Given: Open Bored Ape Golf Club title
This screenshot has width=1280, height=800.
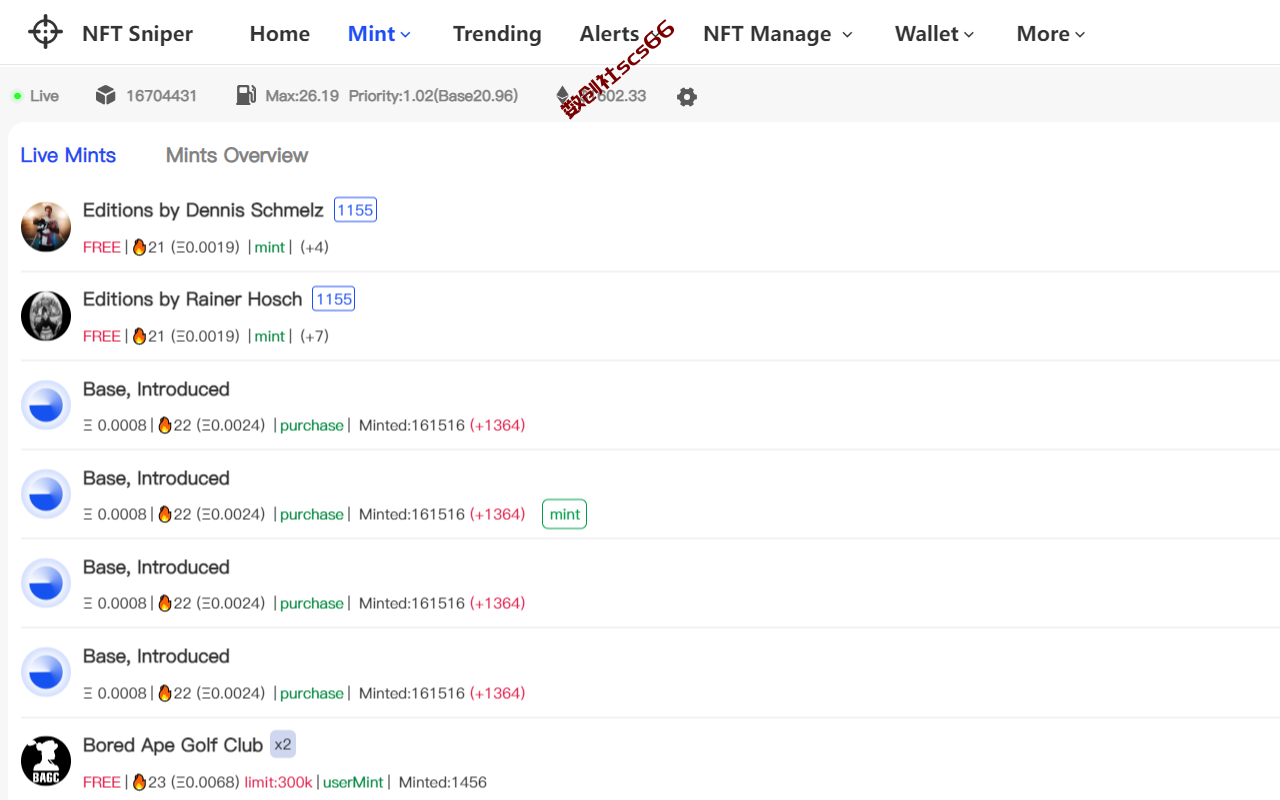Looking at the screenshot, I should pyautogui.click(x=173, y=745).
